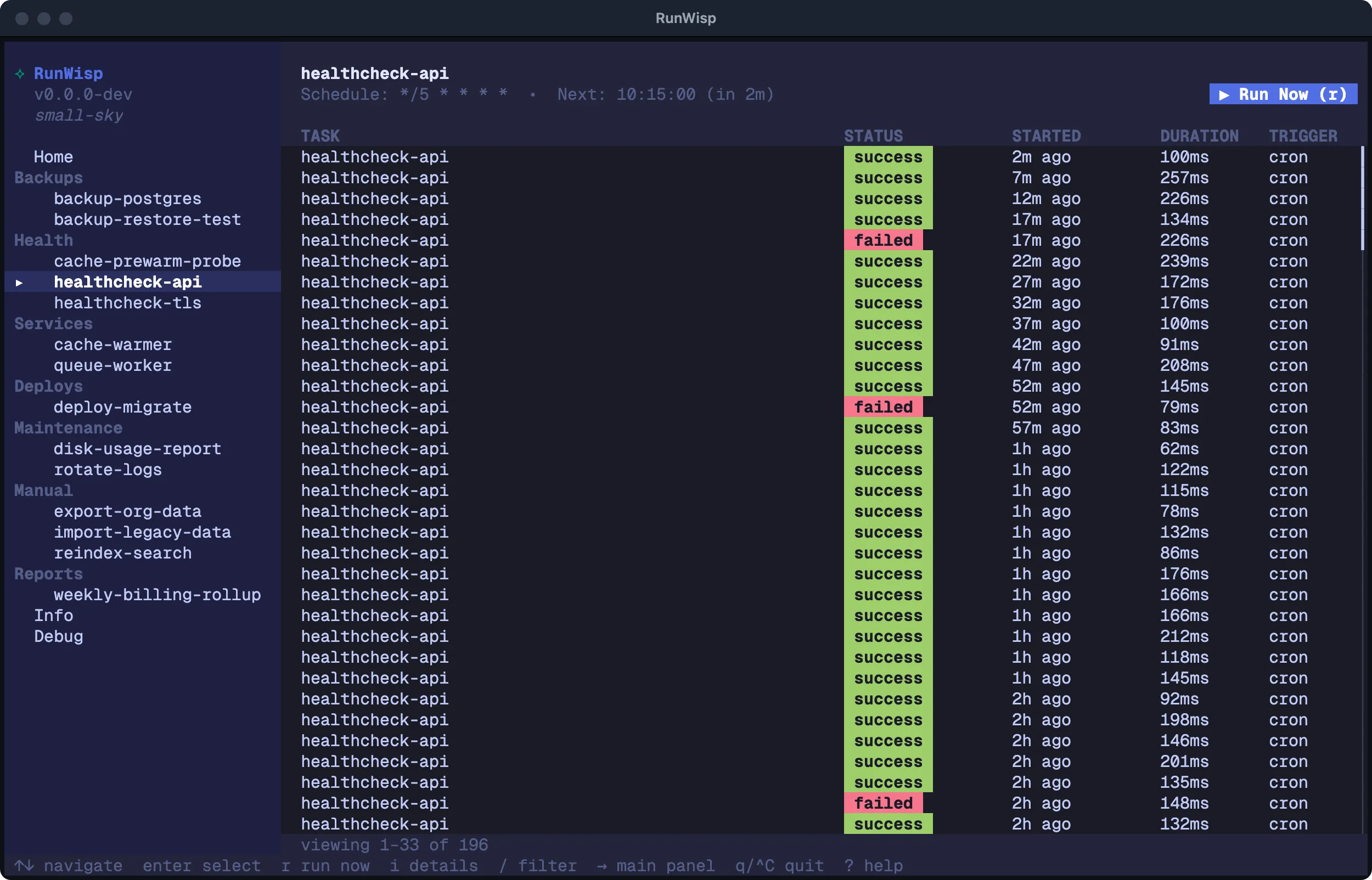Open the Debug page
Screen dimensions: 1372x880
58,636
